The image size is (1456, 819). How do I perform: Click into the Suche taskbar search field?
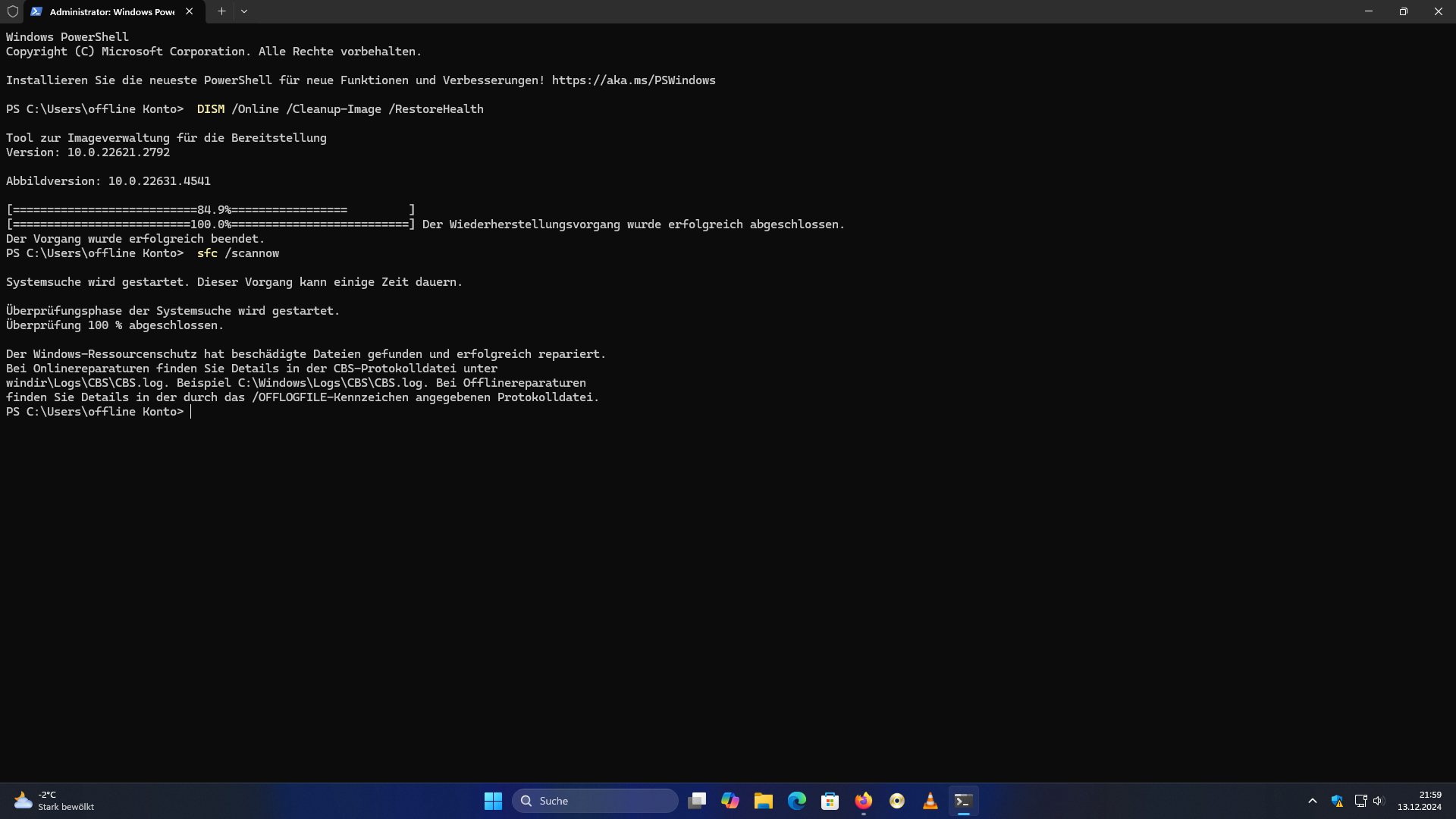click(595, 801)
